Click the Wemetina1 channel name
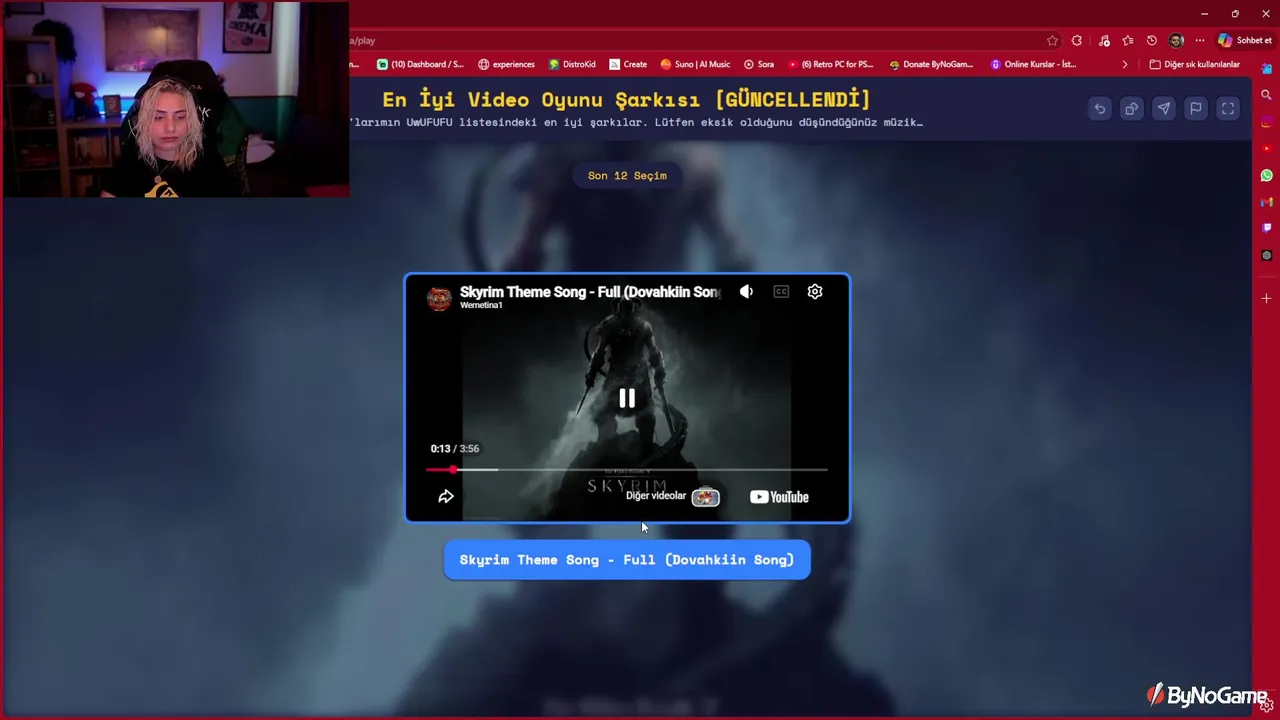Image resolution: width=1280 pixels, height=720 pixels. click(x=481, y=305)
